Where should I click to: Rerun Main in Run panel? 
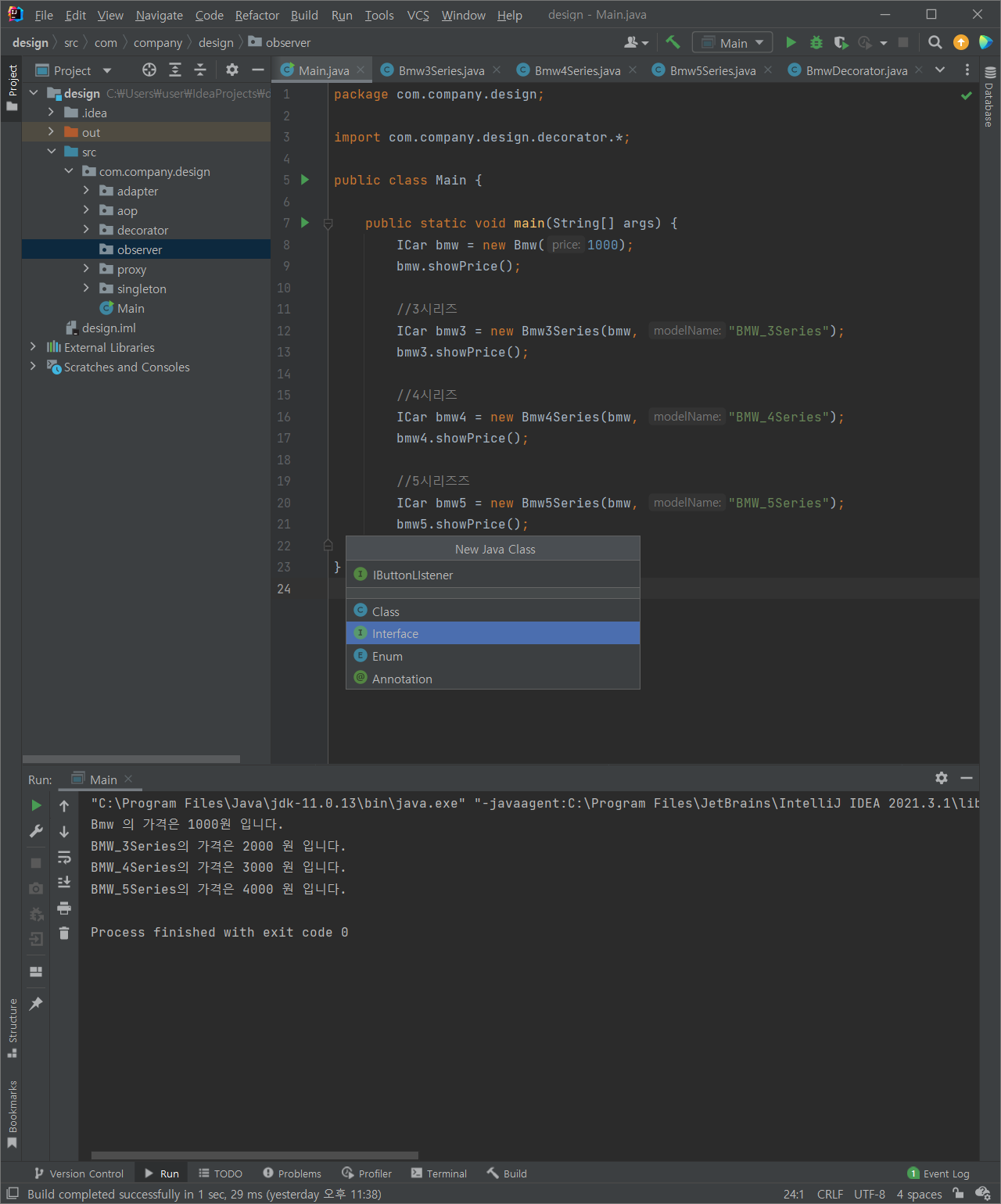[x=36, y=805]
